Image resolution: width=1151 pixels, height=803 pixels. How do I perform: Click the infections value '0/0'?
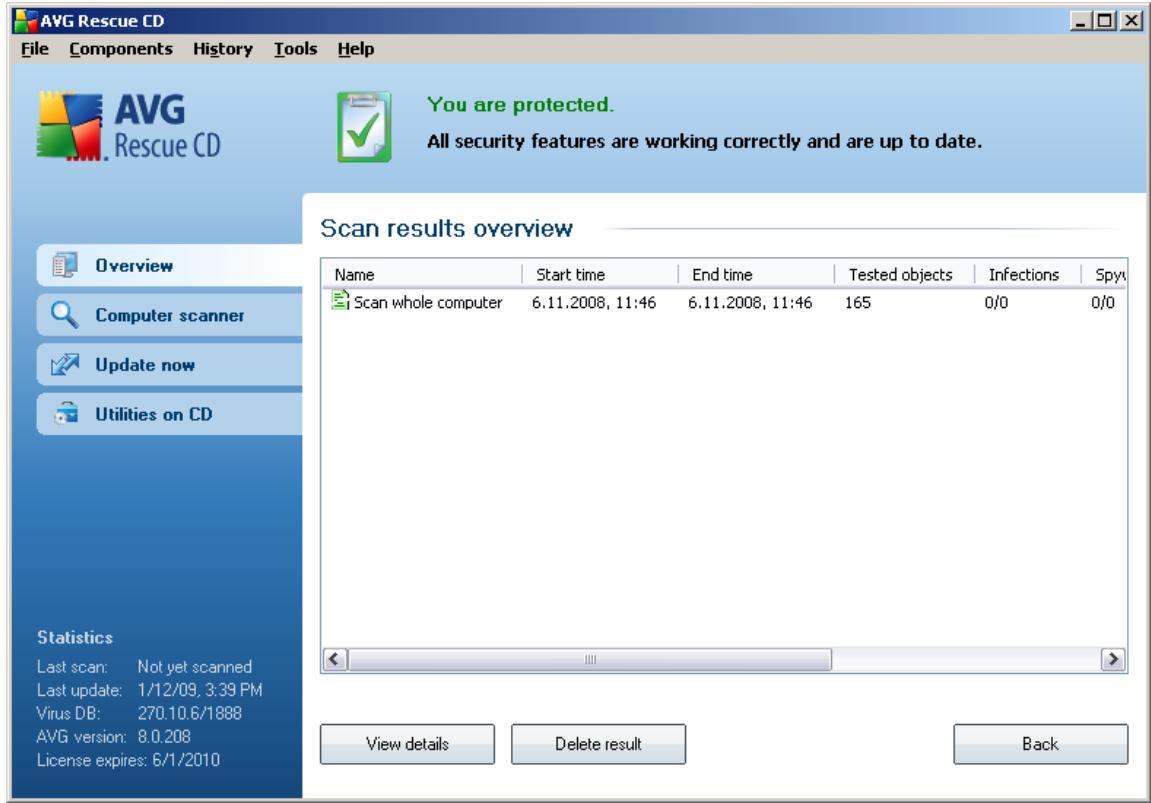pyautogui.click(x=996, y=302)
